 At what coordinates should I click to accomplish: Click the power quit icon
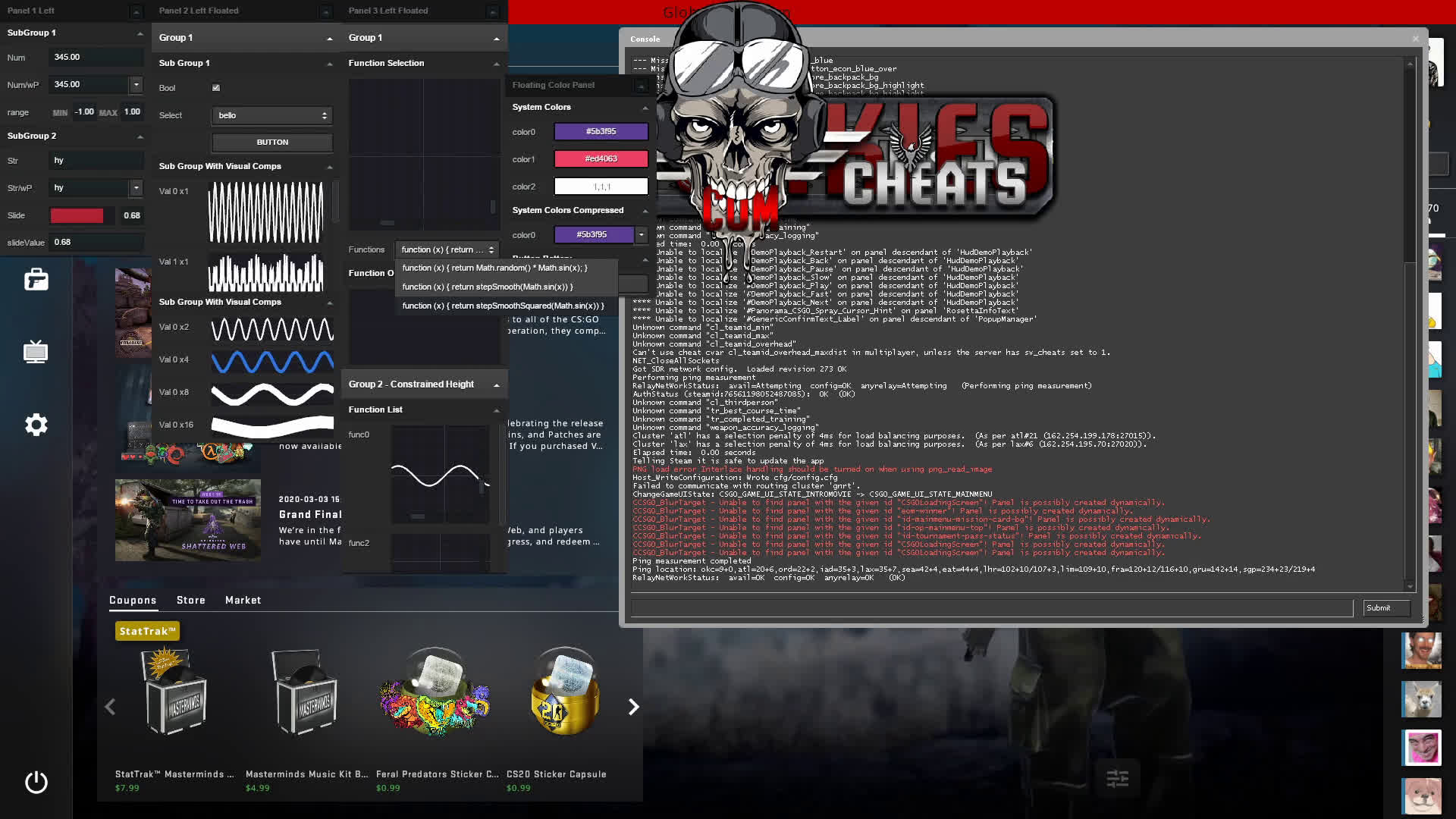coord(36,782)
